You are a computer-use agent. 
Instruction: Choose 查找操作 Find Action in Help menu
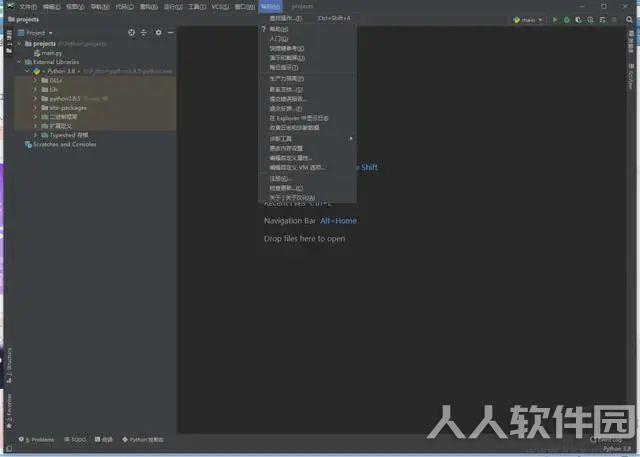[307, 18]
